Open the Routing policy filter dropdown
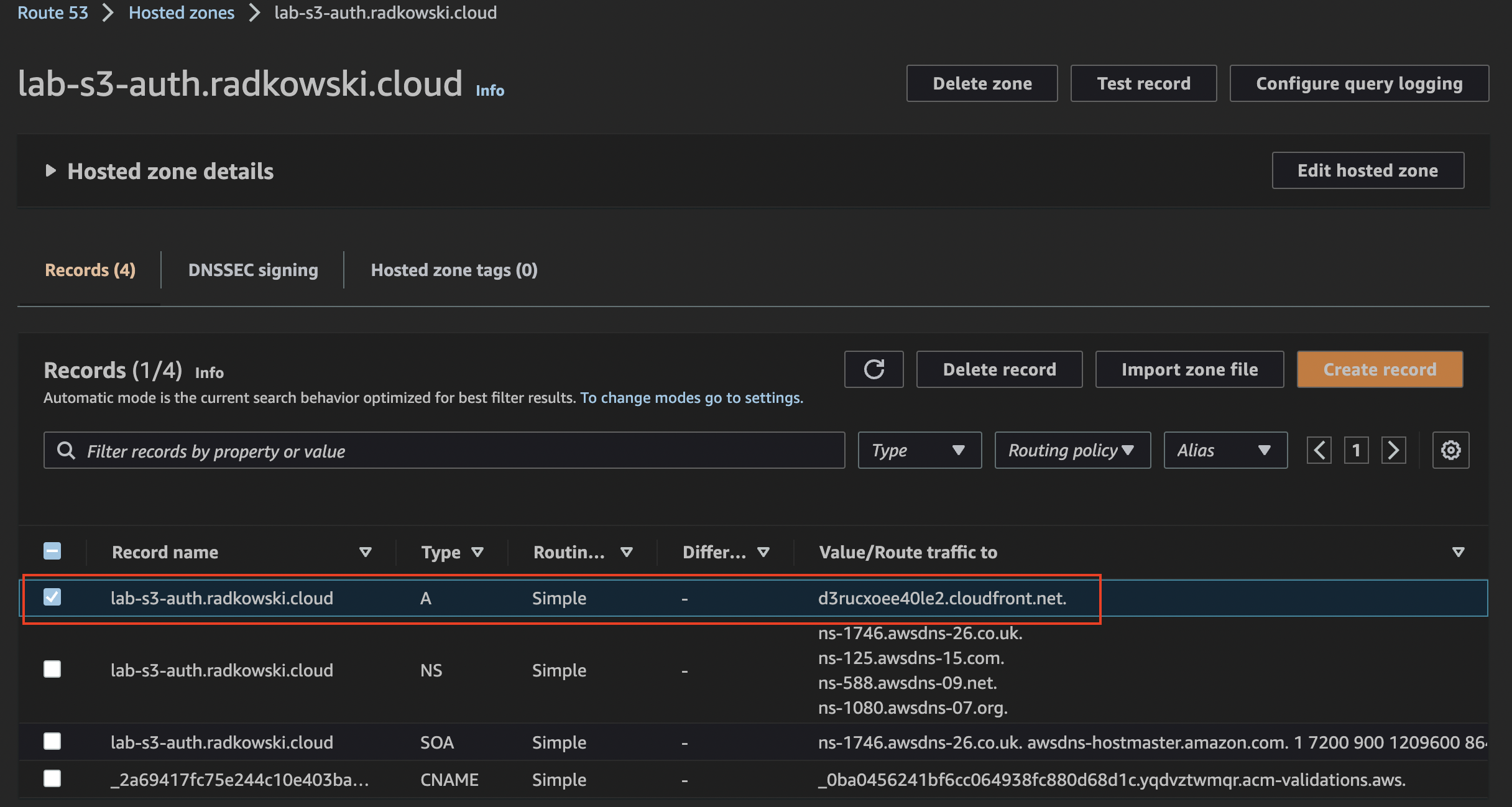This screenshot has height=807, width=1512. [1072, 450]
